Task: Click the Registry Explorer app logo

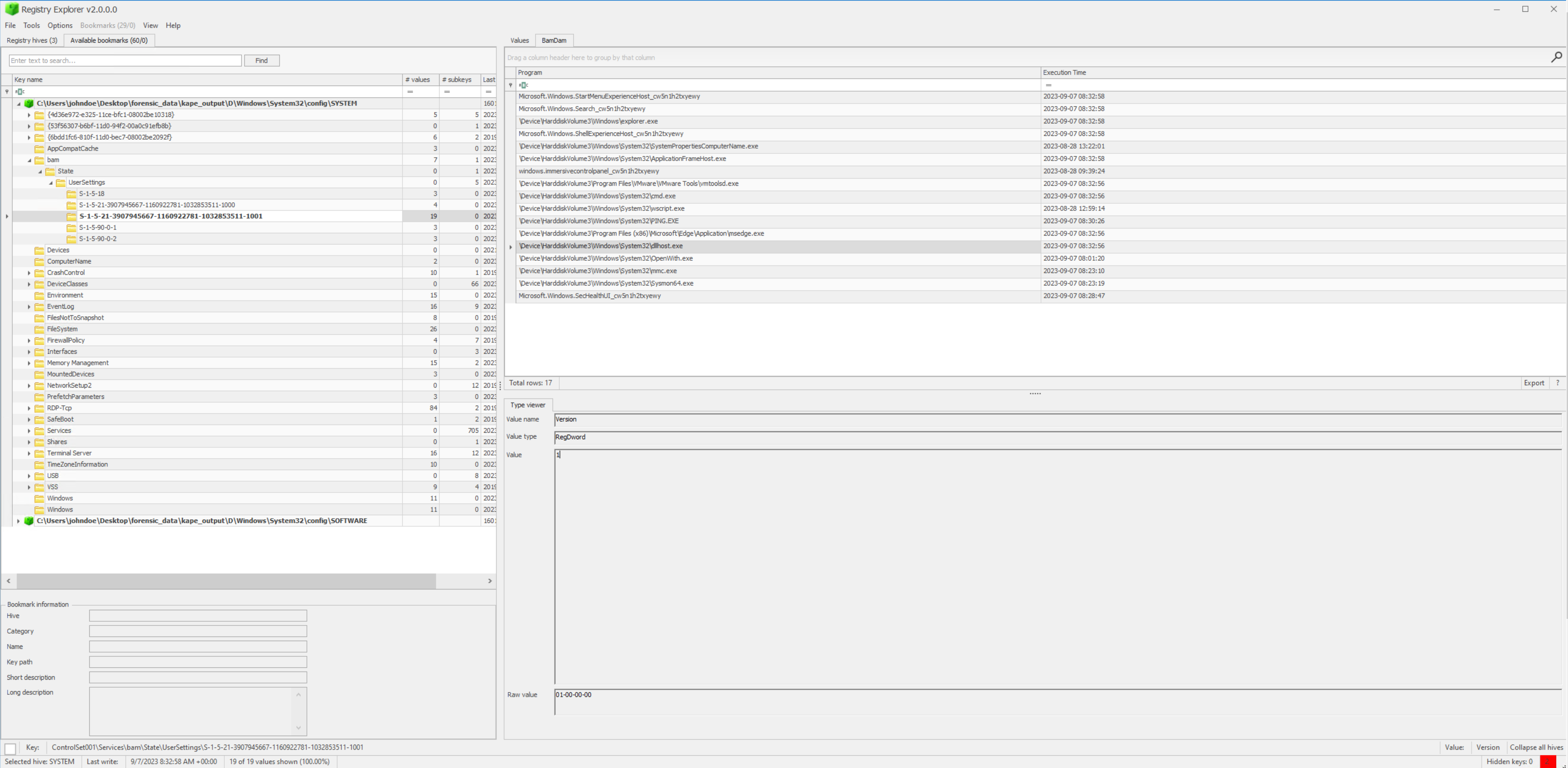Action: point(11,9)
